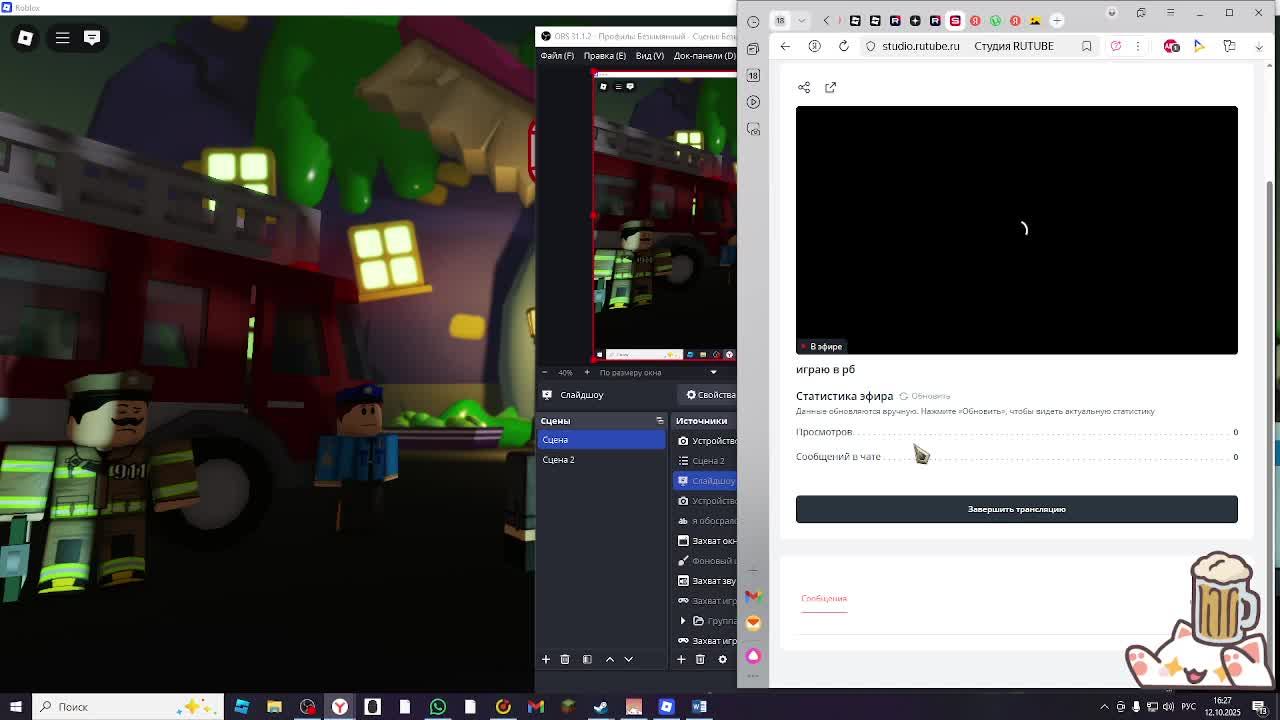Open Yandex Browser from taskbar
The width and height of the screenshot is (1280, 720).
click(340, 707)
